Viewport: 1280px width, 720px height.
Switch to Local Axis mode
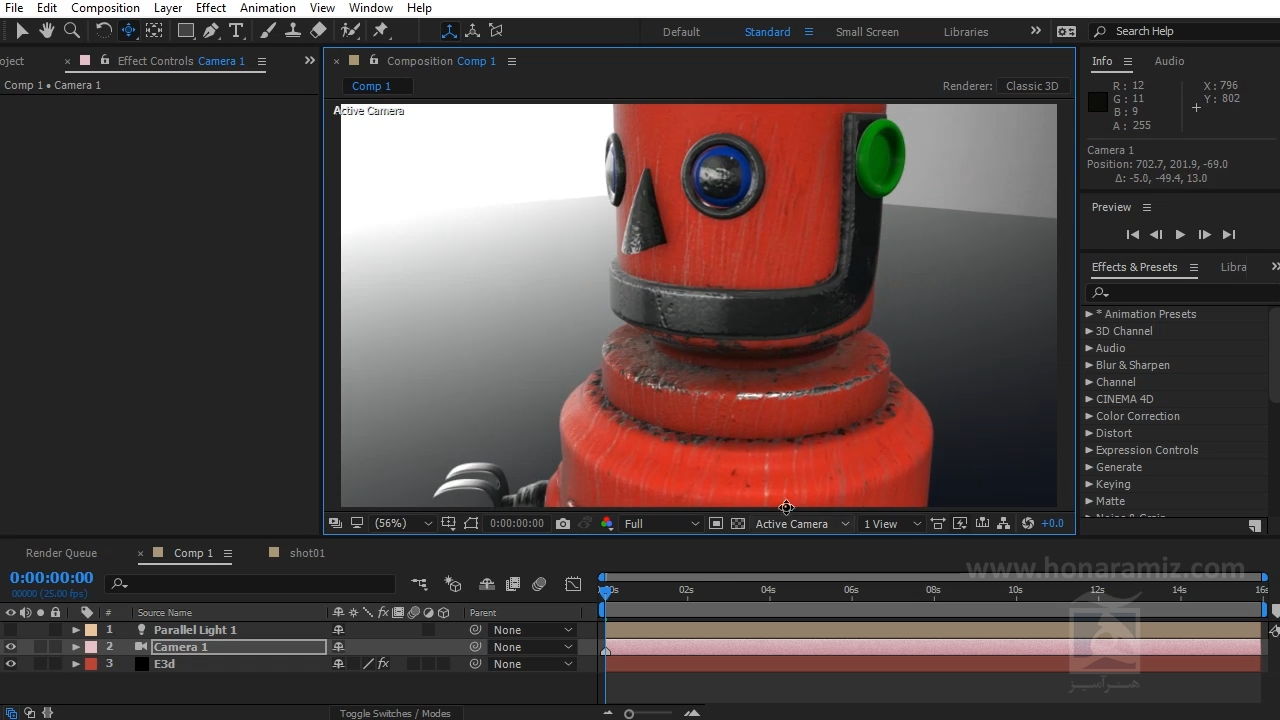click(449, 31)
